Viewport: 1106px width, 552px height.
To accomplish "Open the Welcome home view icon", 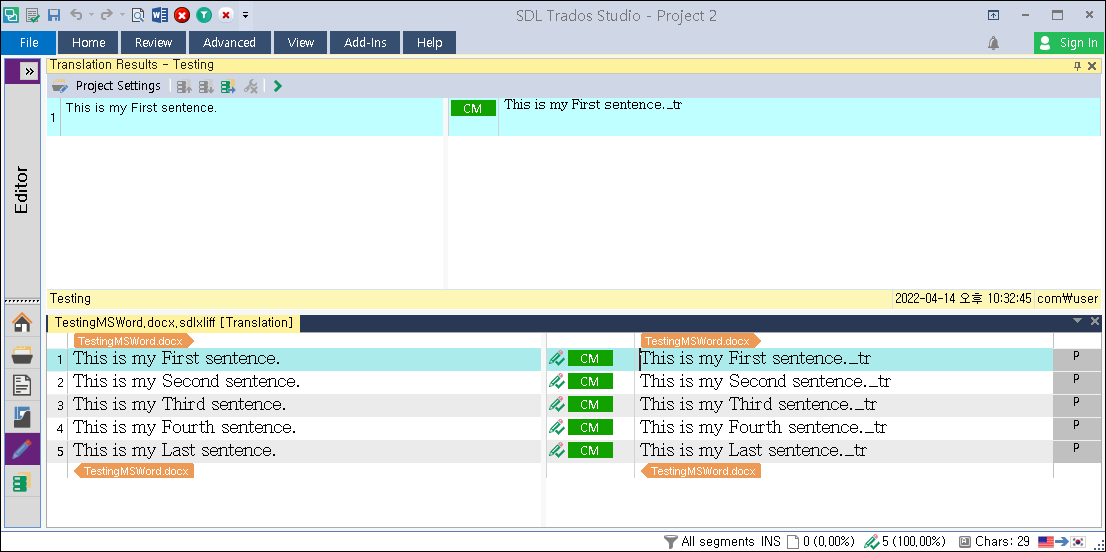I will (x=23, y=324).
